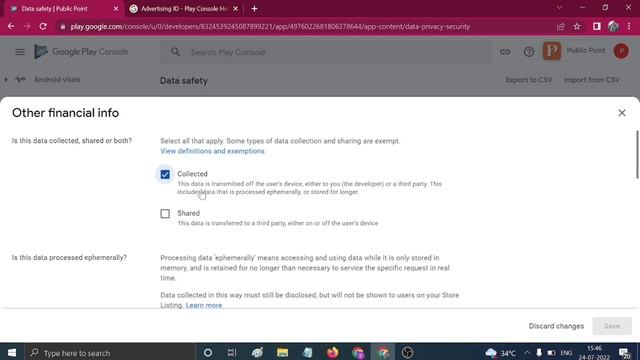Open the Windows Start menu
This screenshot has height=360, width=640.
click(12, 353)
